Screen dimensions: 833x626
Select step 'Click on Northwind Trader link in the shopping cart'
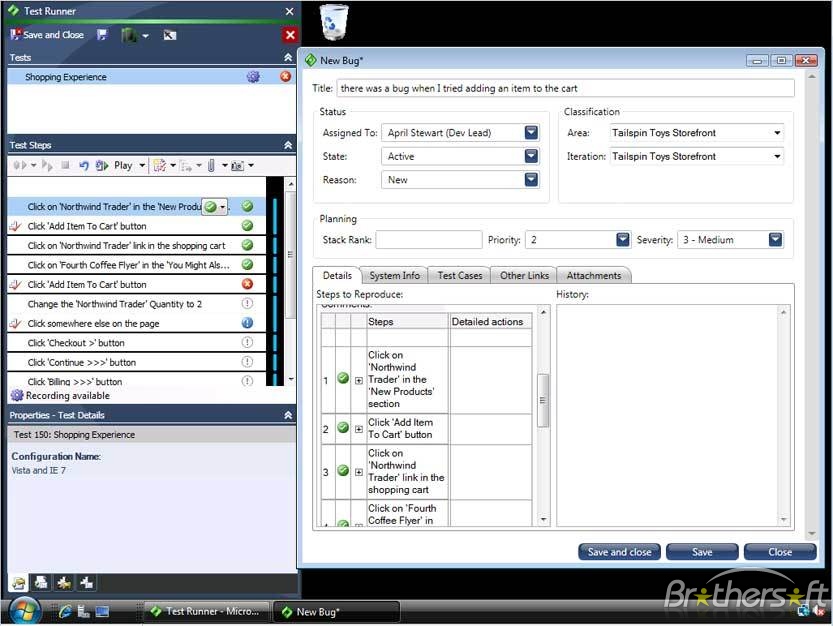point(137,246)
